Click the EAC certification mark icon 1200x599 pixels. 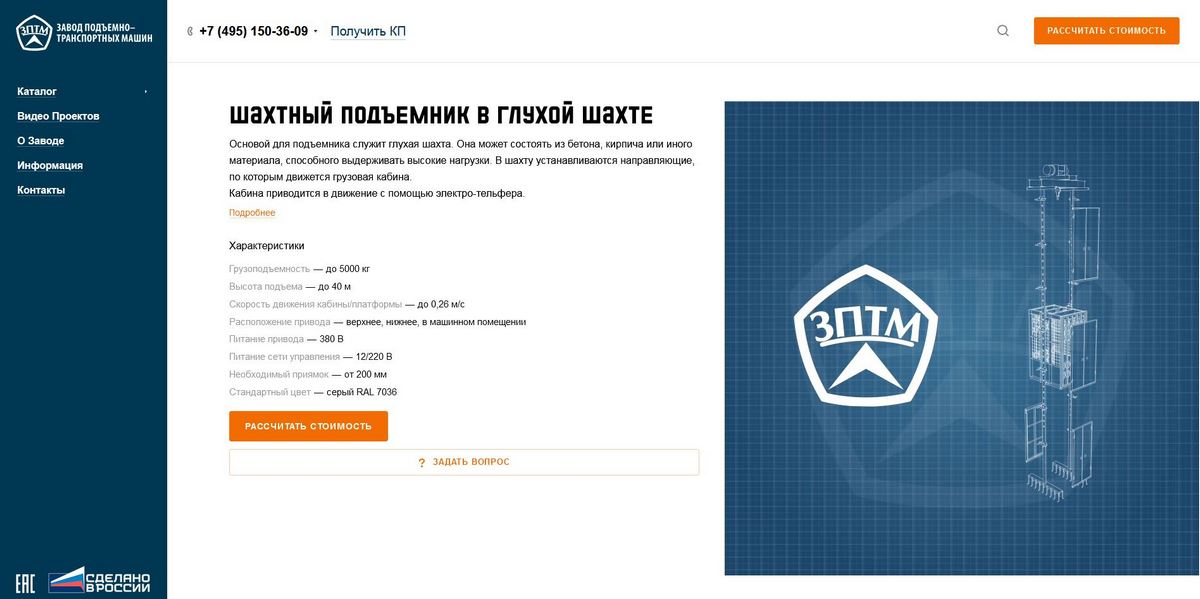coord(25,582)
